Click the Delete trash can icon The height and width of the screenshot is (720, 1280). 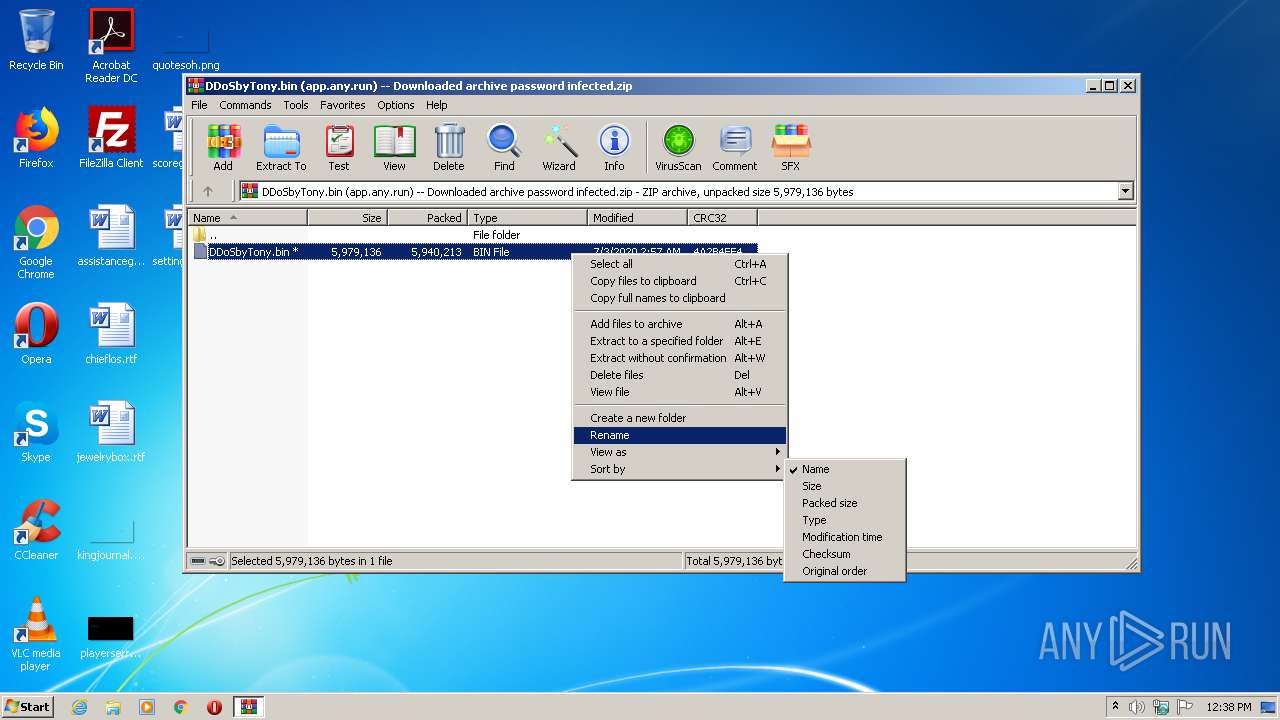pyautogui.click(x=448, y=148)
